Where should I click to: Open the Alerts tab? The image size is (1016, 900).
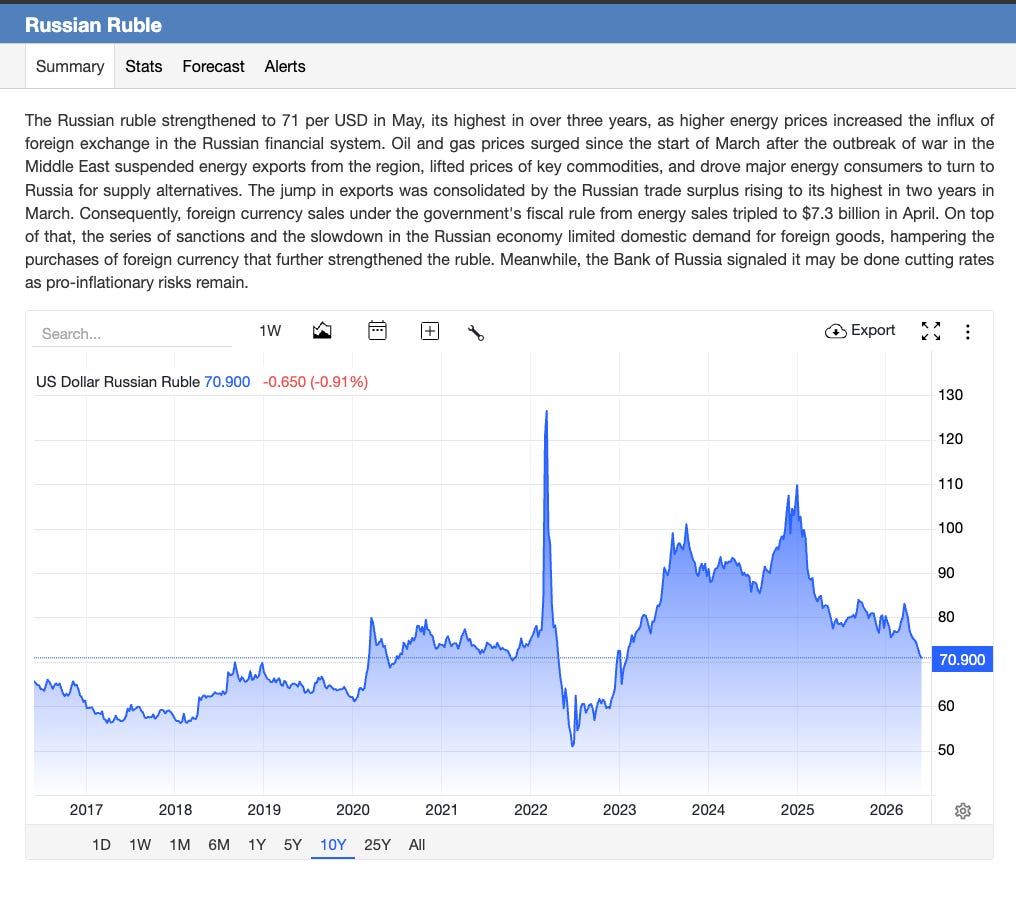point(284,66)
